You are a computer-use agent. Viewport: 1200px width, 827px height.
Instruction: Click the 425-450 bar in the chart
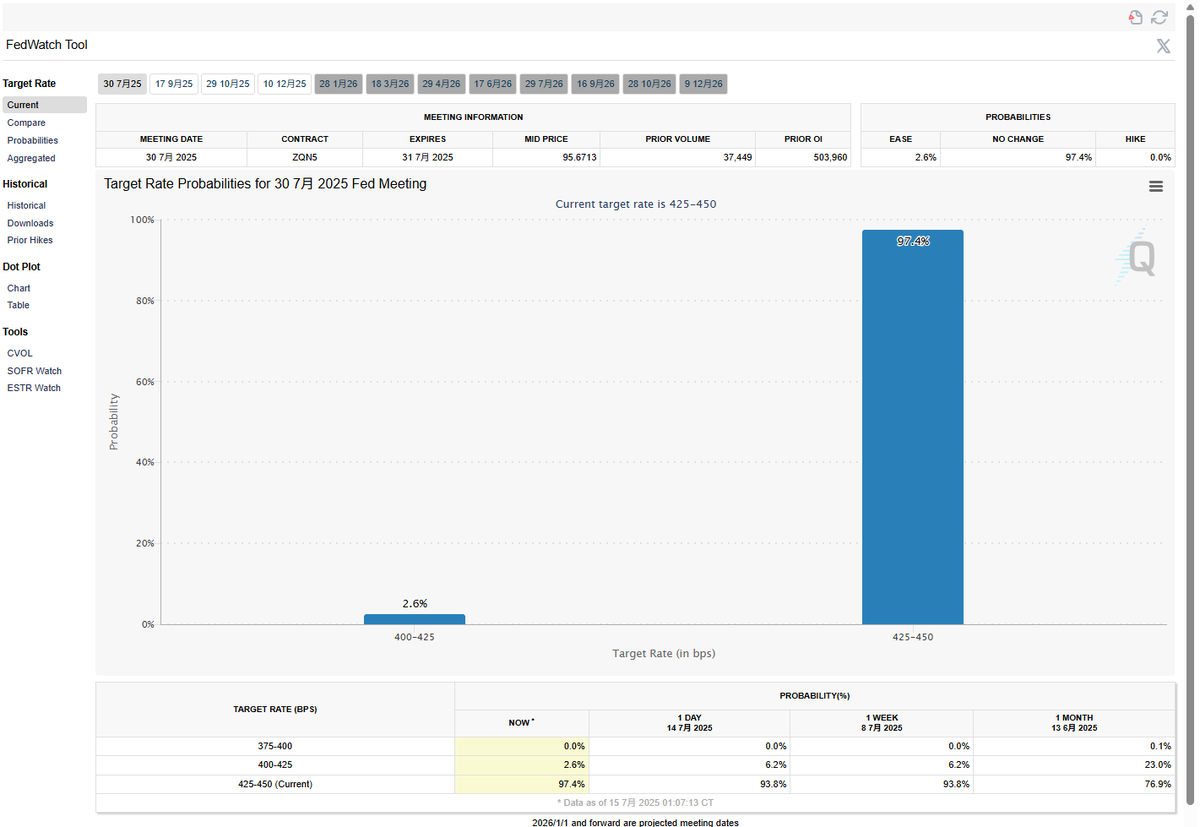912,427
